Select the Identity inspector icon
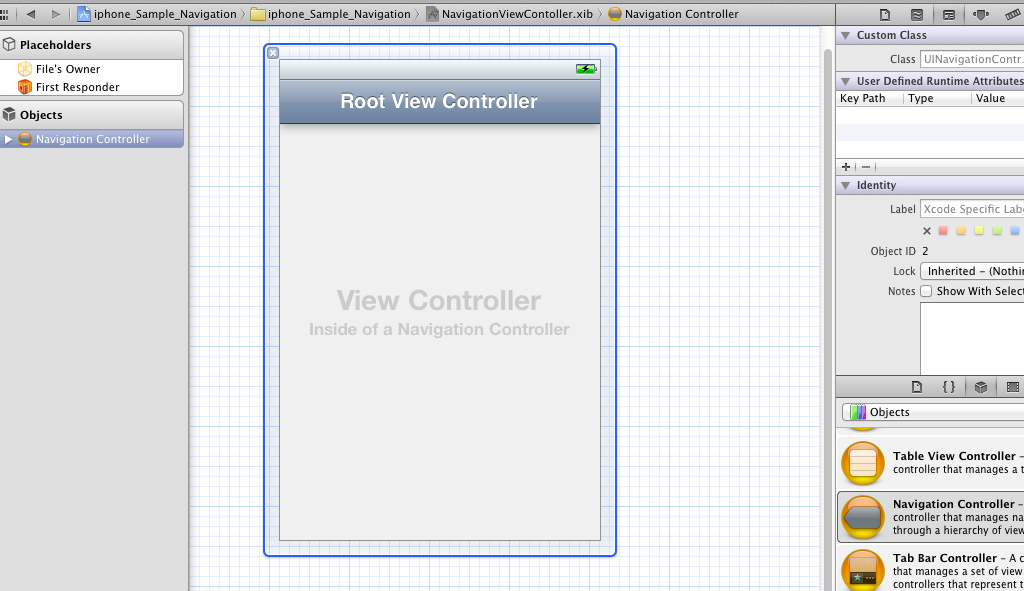Screen dimensions: 1024x591 tap(949, 14)
